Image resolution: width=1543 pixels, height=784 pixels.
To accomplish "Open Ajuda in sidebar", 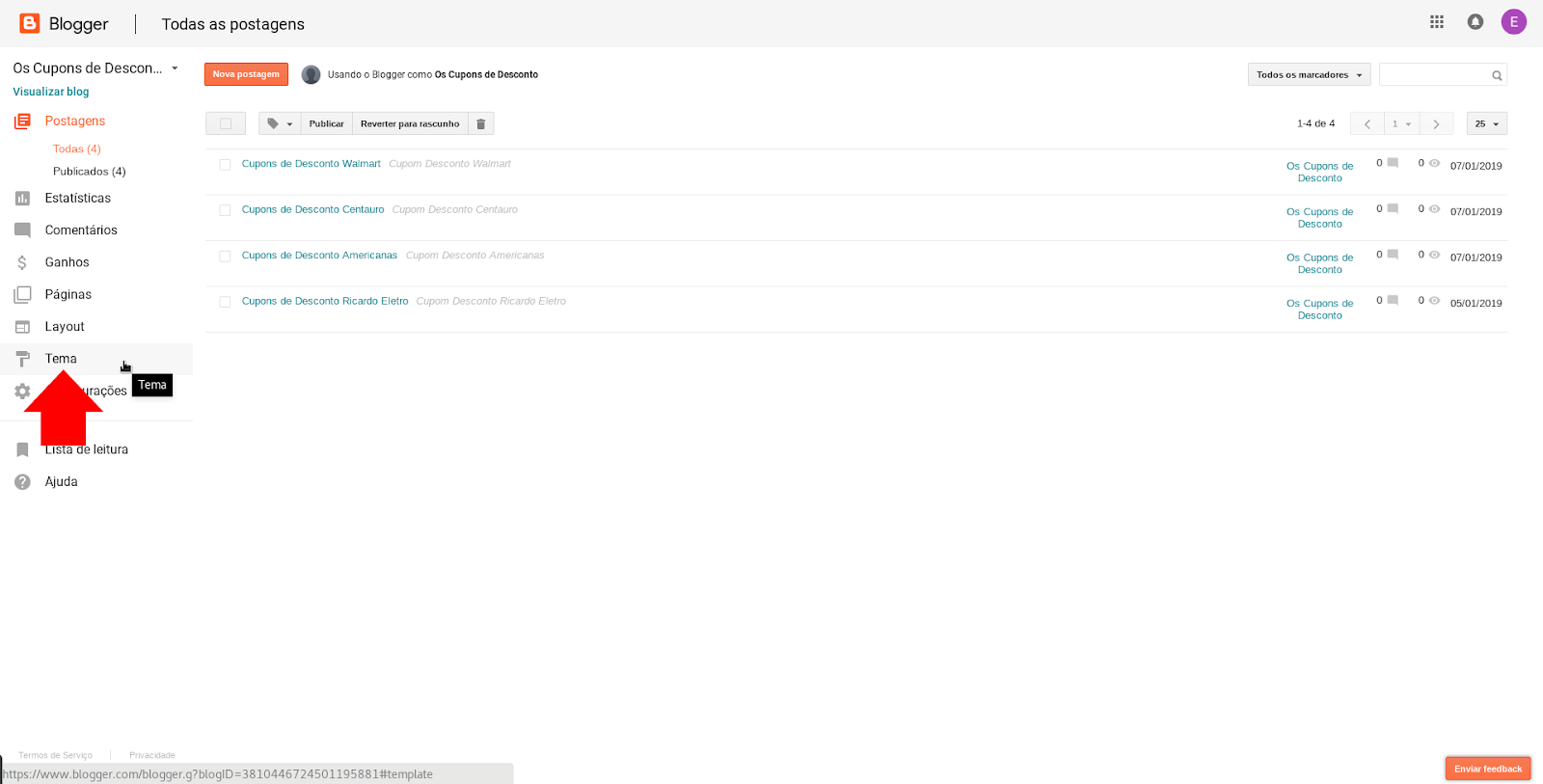I will [x=61, y=481].
